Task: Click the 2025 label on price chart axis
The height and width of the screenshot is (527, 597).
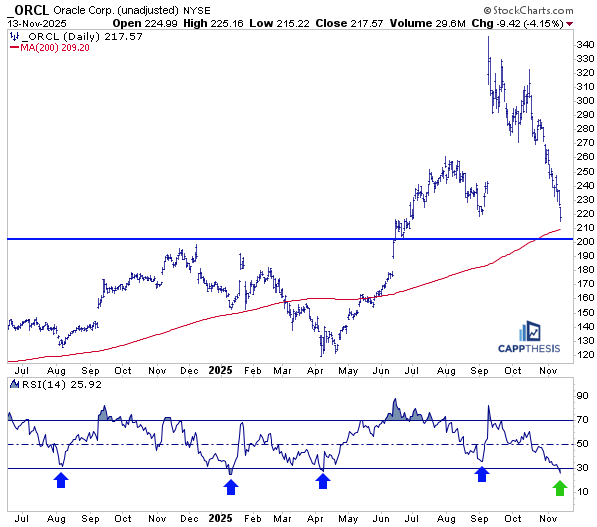Action: tap(220, 370)
